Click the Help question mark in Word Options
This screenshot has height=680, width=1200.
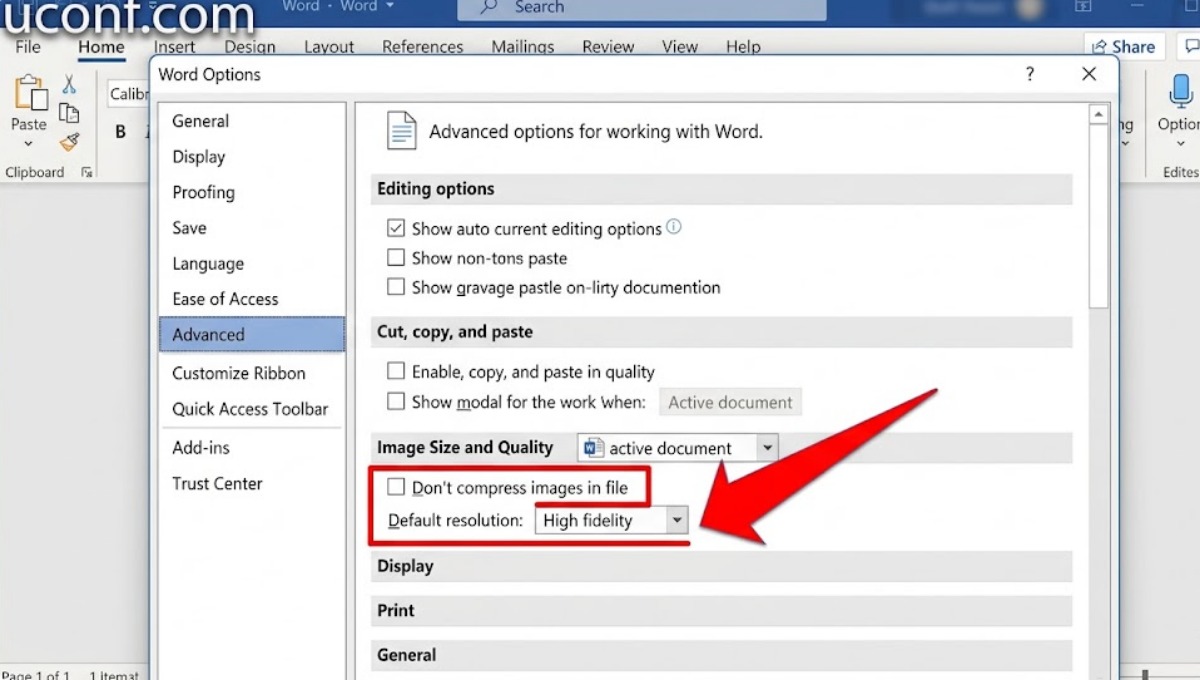click(1030, 74)
